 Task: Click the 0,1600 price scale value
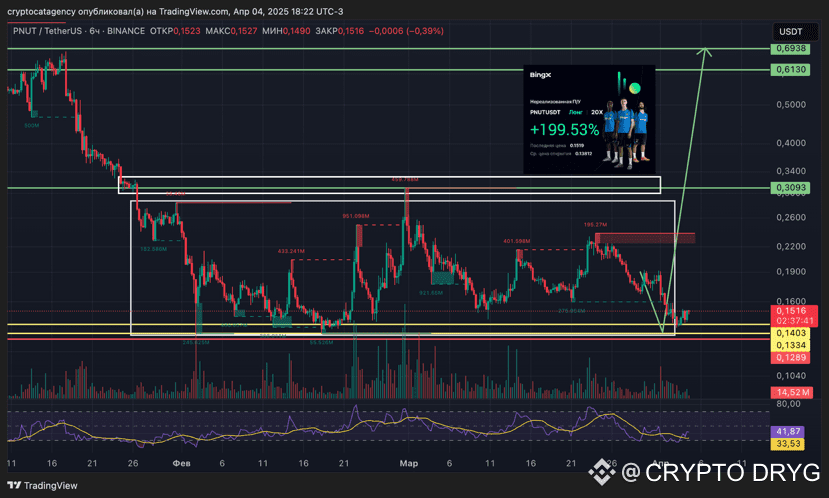point(791,301)
